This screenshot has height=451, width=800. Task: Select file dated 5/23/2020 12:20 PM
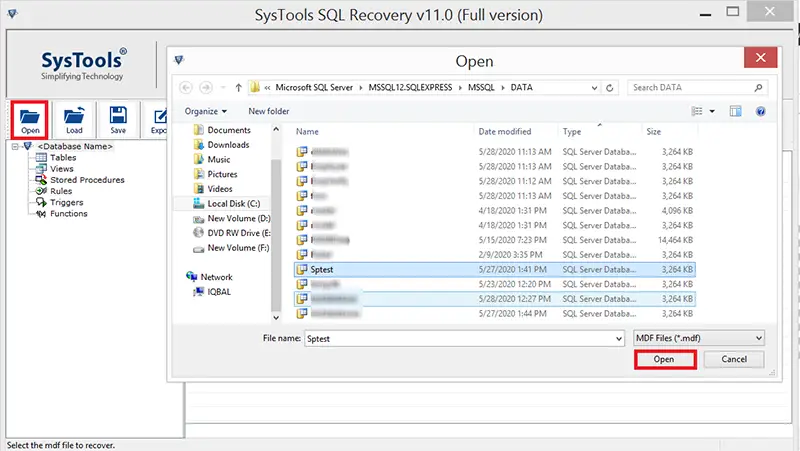pos(494,284)
